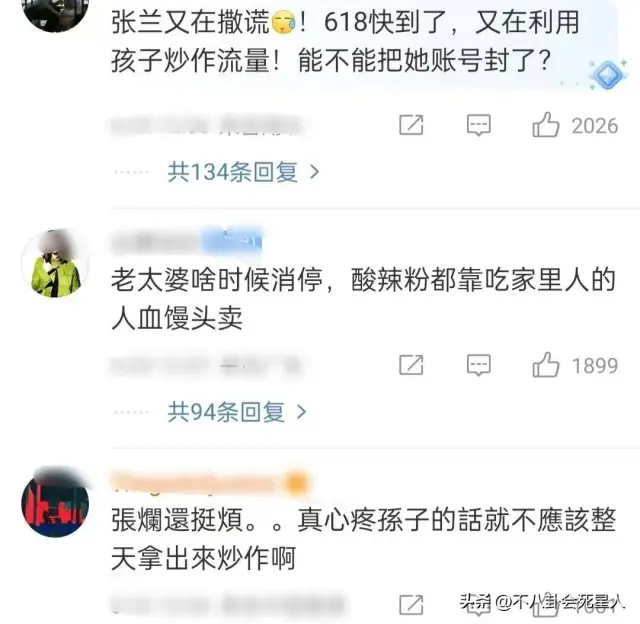640x624 pixels.
Task: Tap the blue diamond badge icon
Action: click(x=608, y=75)
